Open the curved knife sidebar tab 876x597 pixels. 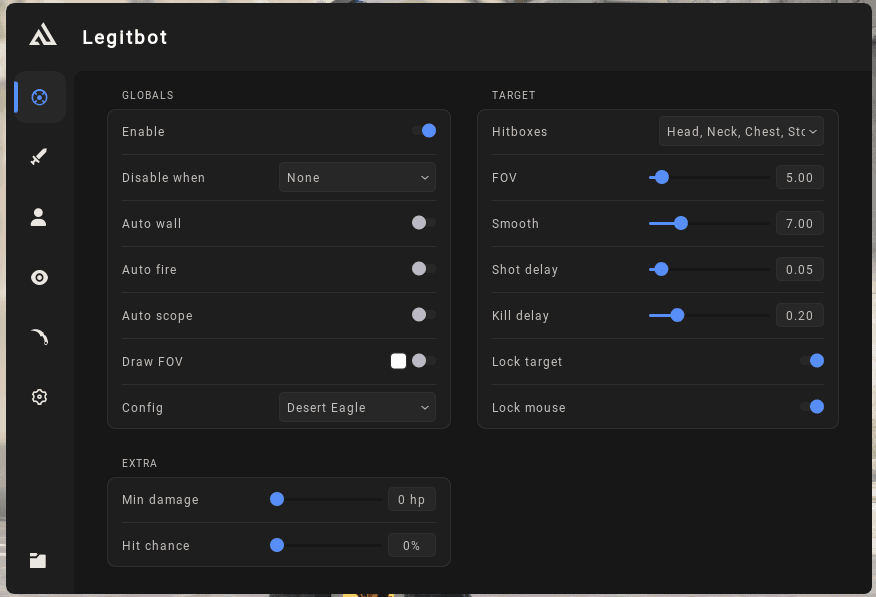tap(39, 337)
